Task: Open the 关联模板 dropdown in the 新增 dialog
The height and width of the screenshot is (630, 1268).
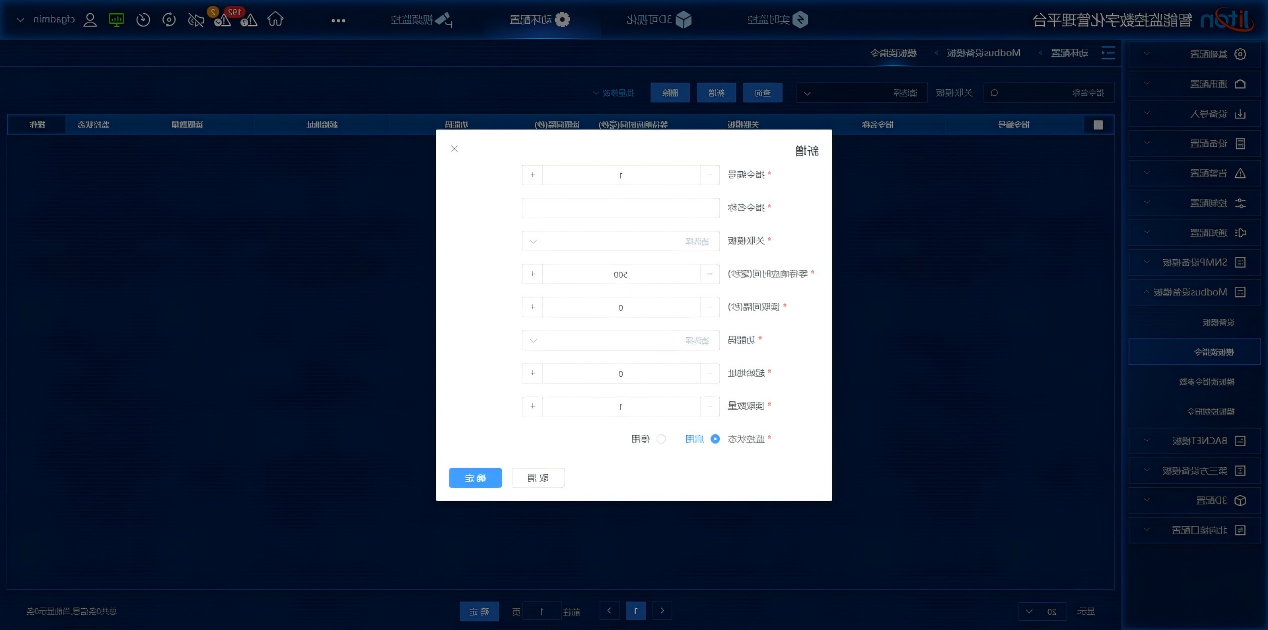Action: tap(620, 241)
